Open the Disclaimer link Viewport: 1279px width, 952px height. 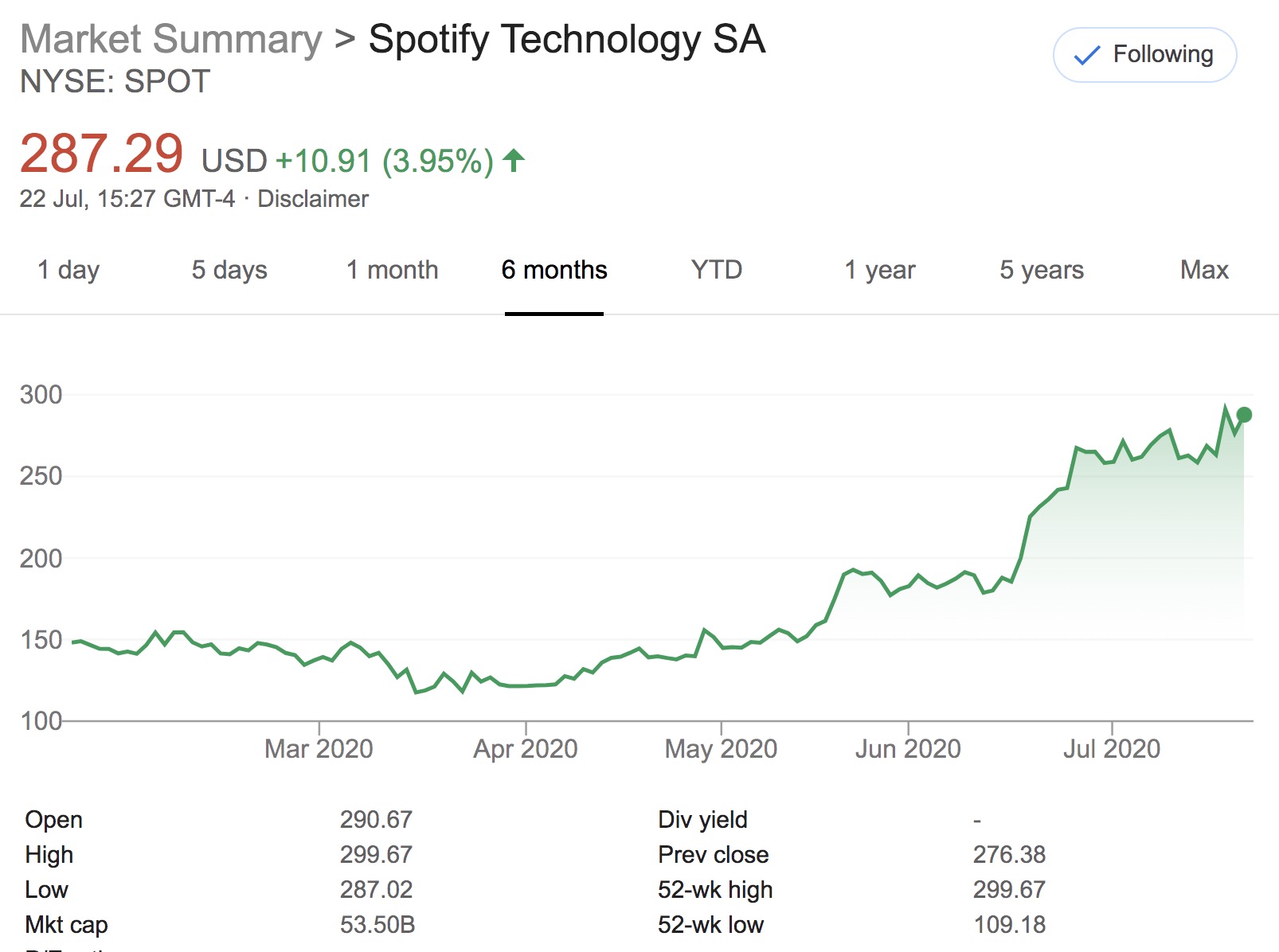pos(313,198)
